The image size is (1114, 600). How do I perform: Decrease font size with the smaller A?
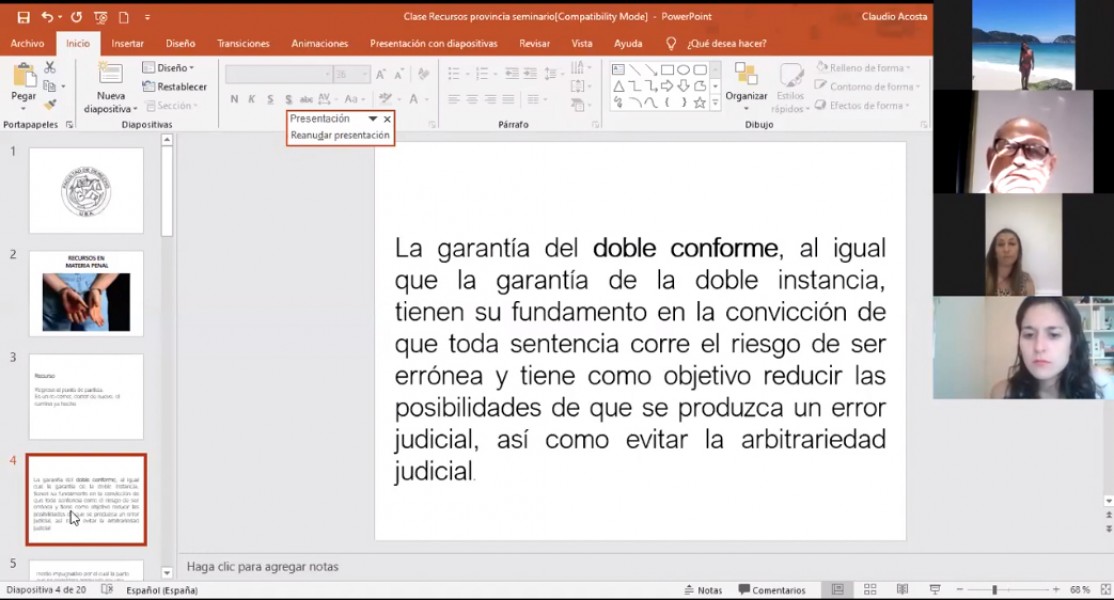coord(399,75)
